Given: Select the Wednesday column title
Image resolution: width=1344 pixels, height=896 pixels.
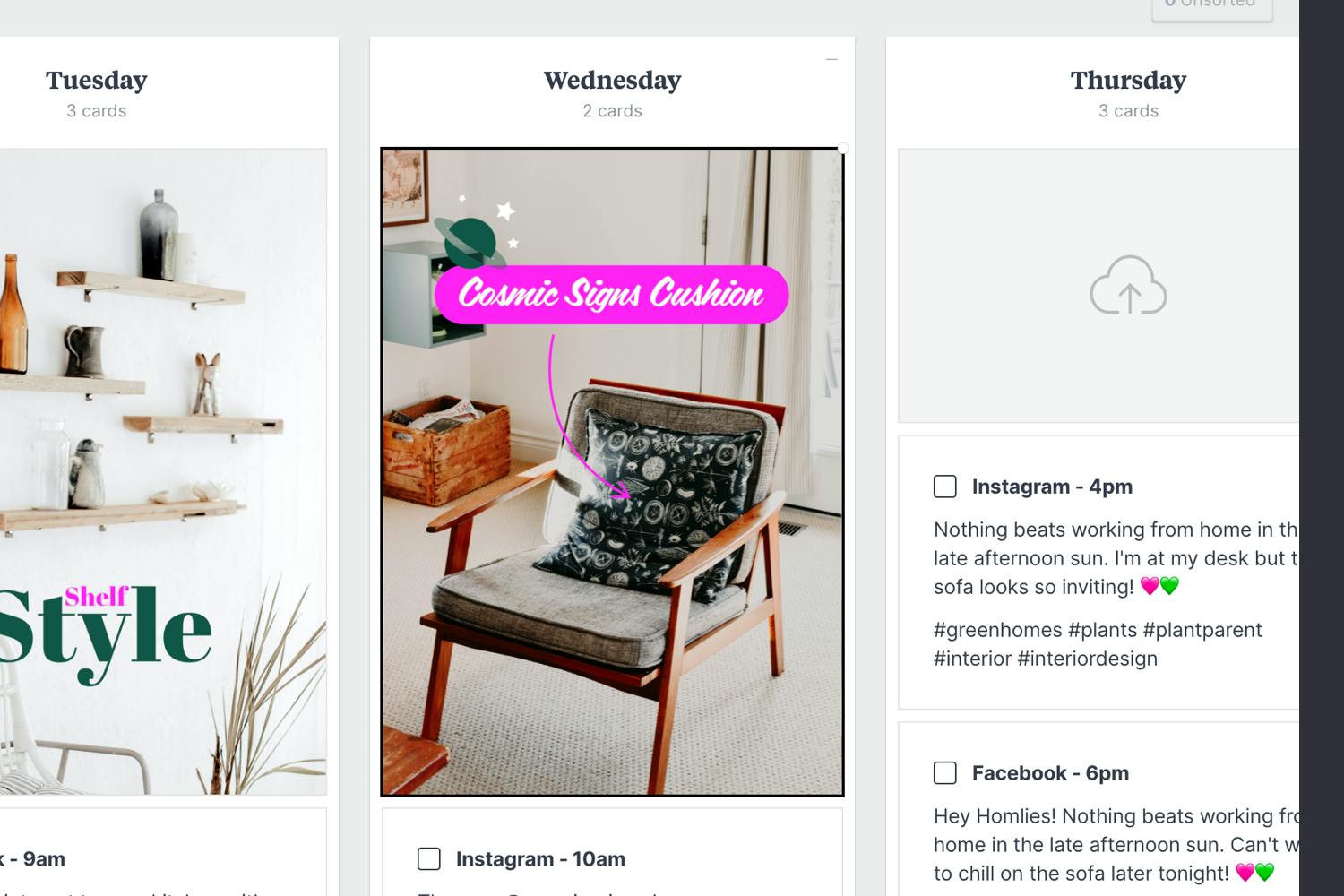Looking at the screenshot, I should (613, 81).
